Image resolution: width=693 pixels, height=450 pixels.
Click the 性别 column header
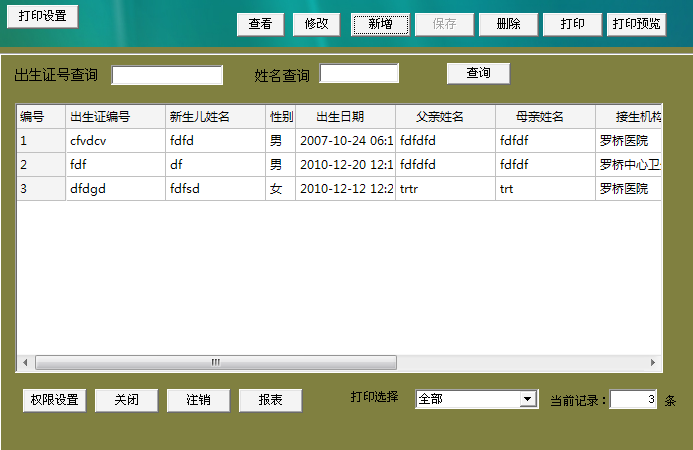281,117
